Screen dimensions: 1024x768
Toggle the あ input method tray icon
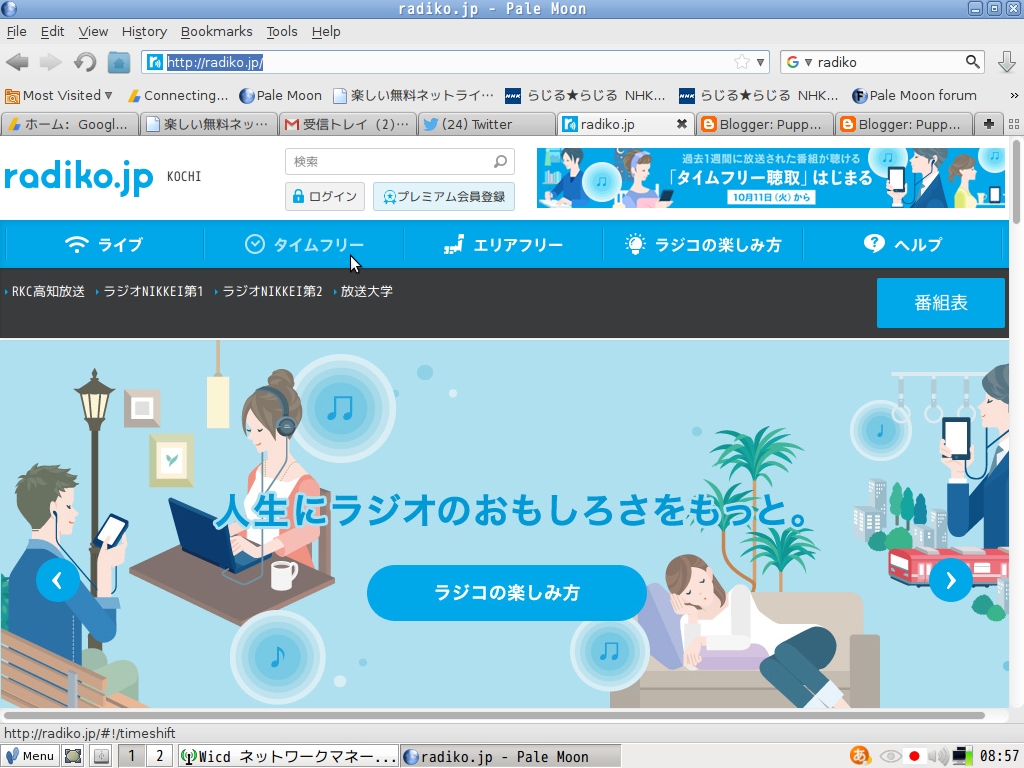pos(860,755)
